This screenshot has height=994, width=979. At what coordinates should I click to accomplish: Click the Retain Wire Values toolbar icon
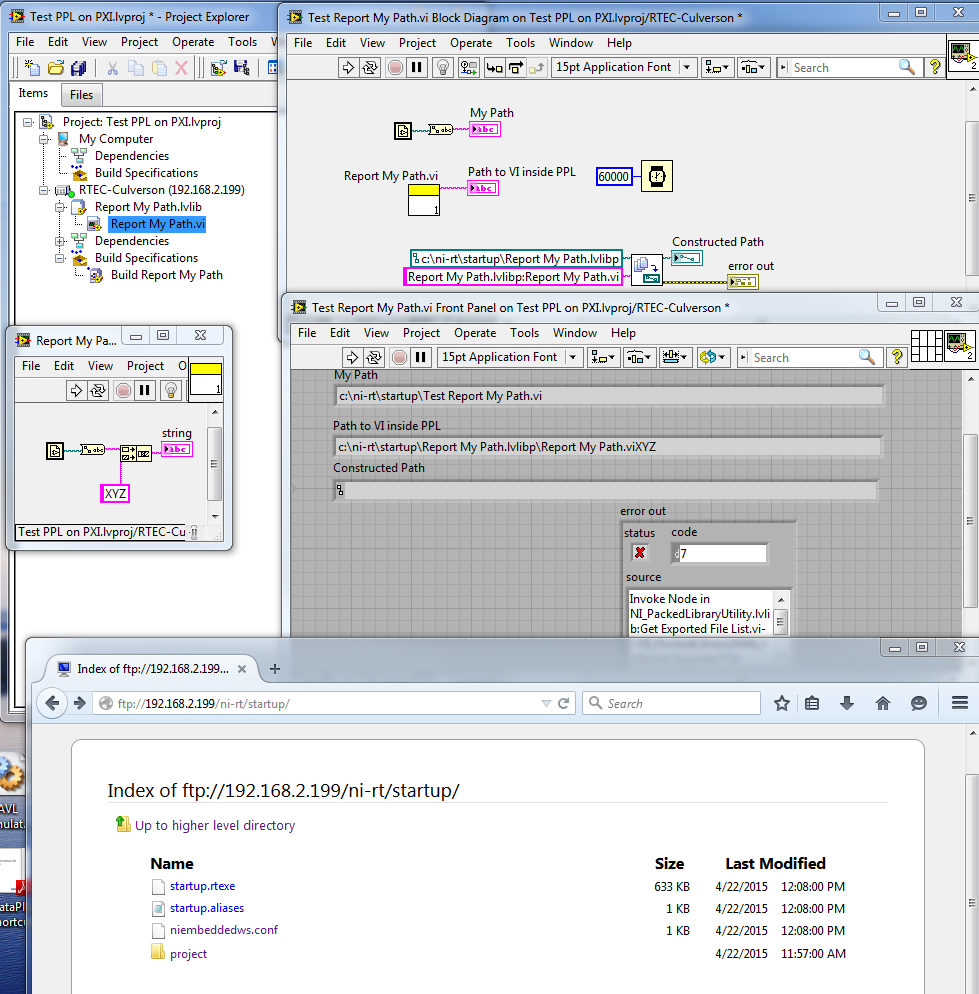click(x=468, y=67)
